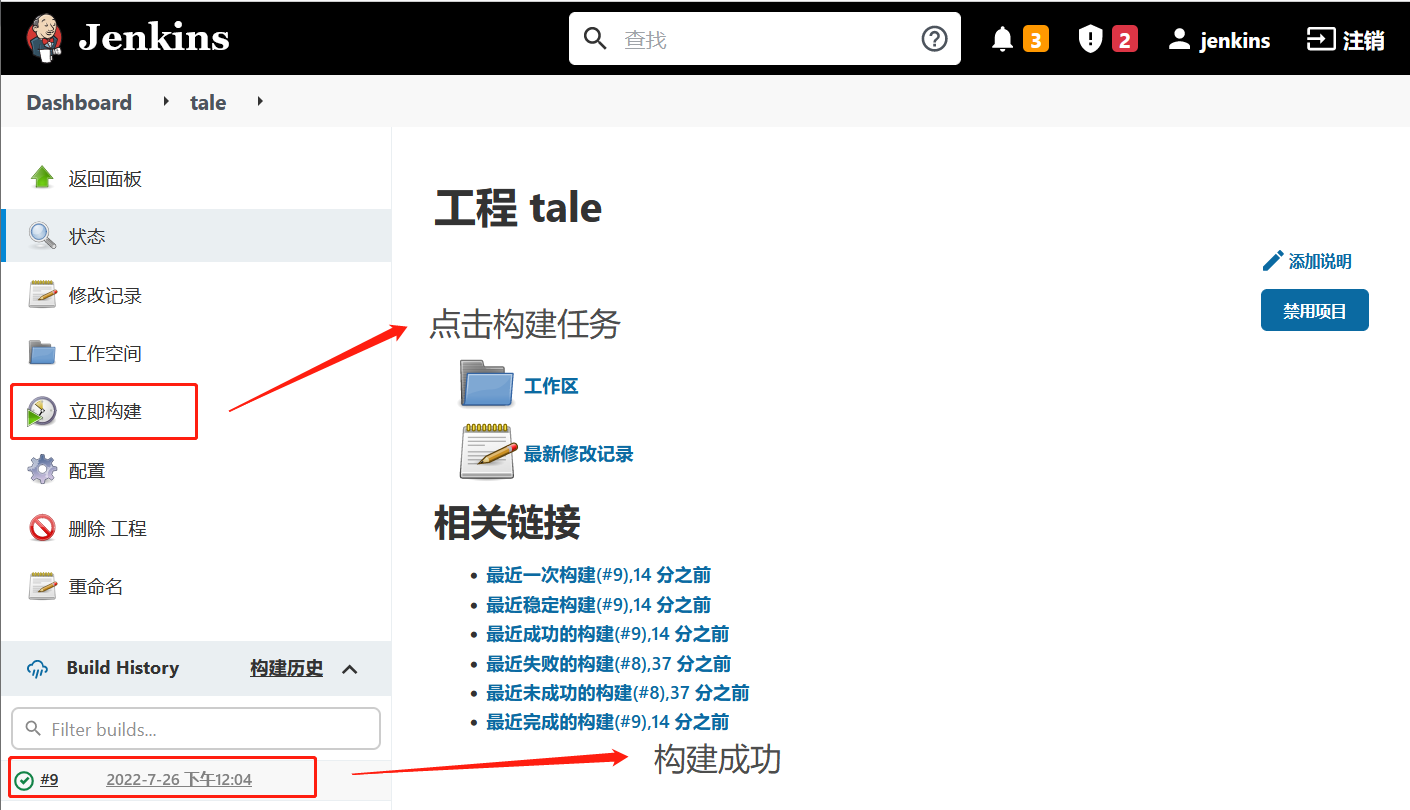The height and width of the screenshot is (810, 1410).
Task: Click the 最新修改记录 notepad icon
Action: [487, 453]
